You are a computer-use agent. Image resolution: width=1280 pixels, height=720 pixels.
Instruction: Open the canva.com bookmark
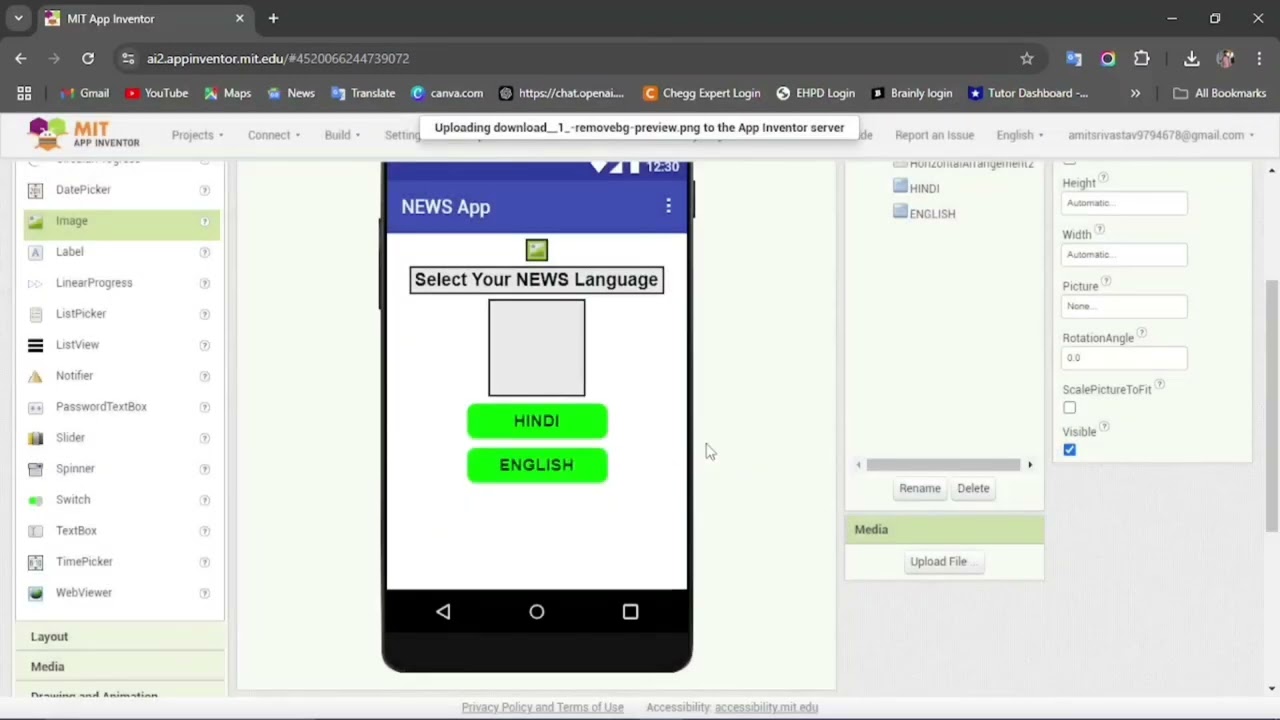click(x=447, y=93)
